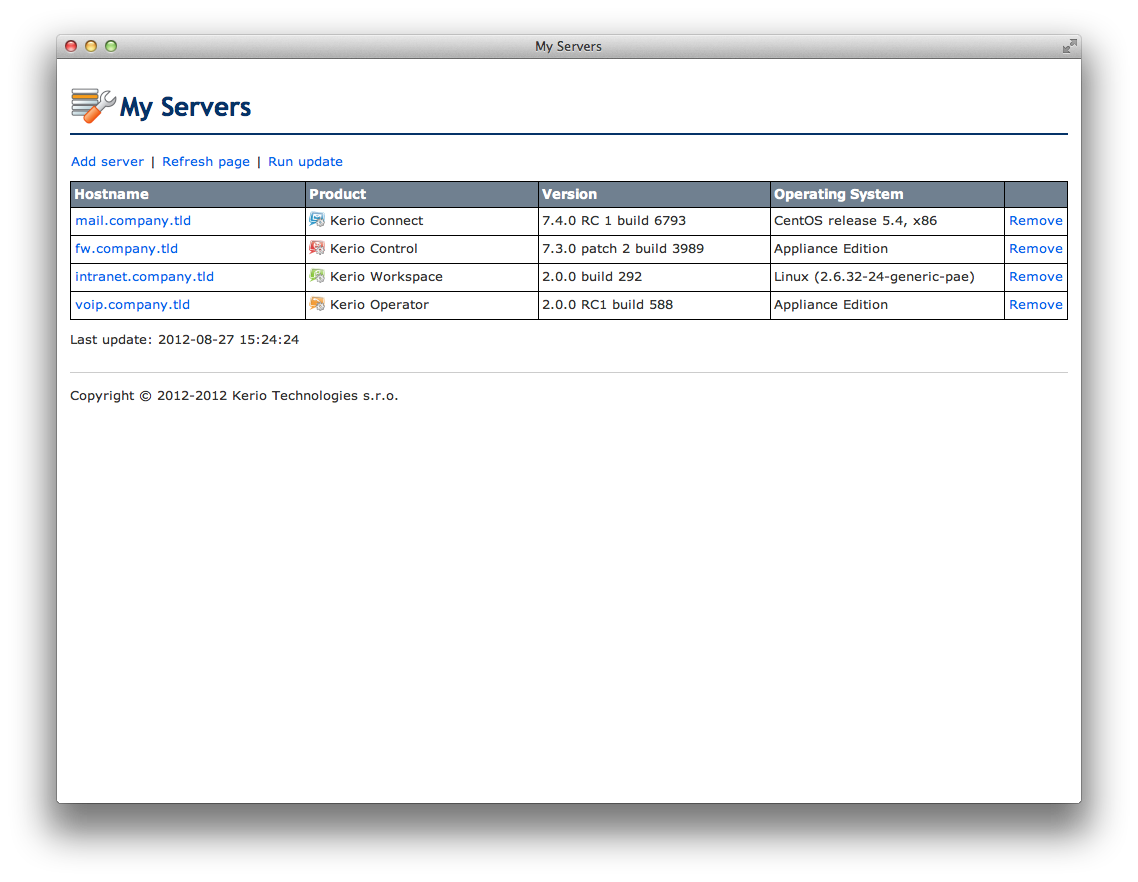Close the My Servers window
1138x882 pixels.
(x=71, y=46)
